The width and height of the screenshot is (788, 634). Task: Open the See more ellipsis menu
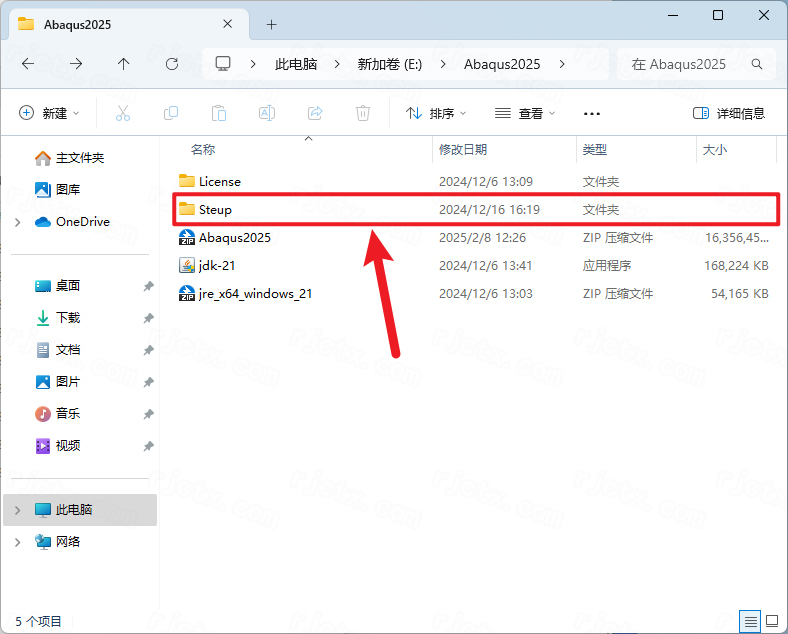click(592, 114)
